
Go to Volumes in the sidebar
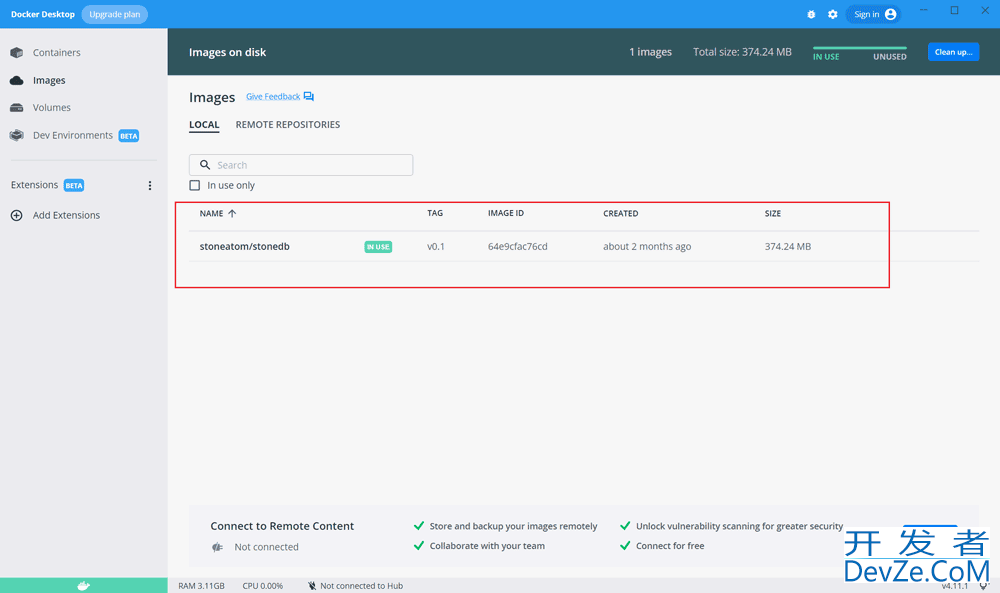52,108
